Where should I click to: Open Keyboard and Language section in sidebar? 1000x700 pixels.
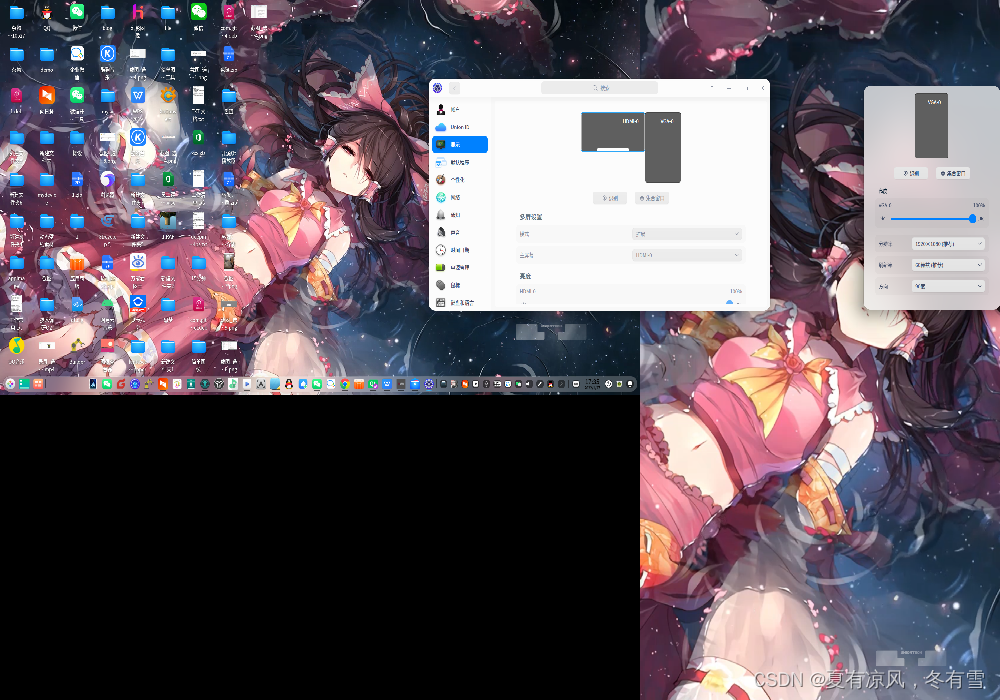click(x=460, y=303)
